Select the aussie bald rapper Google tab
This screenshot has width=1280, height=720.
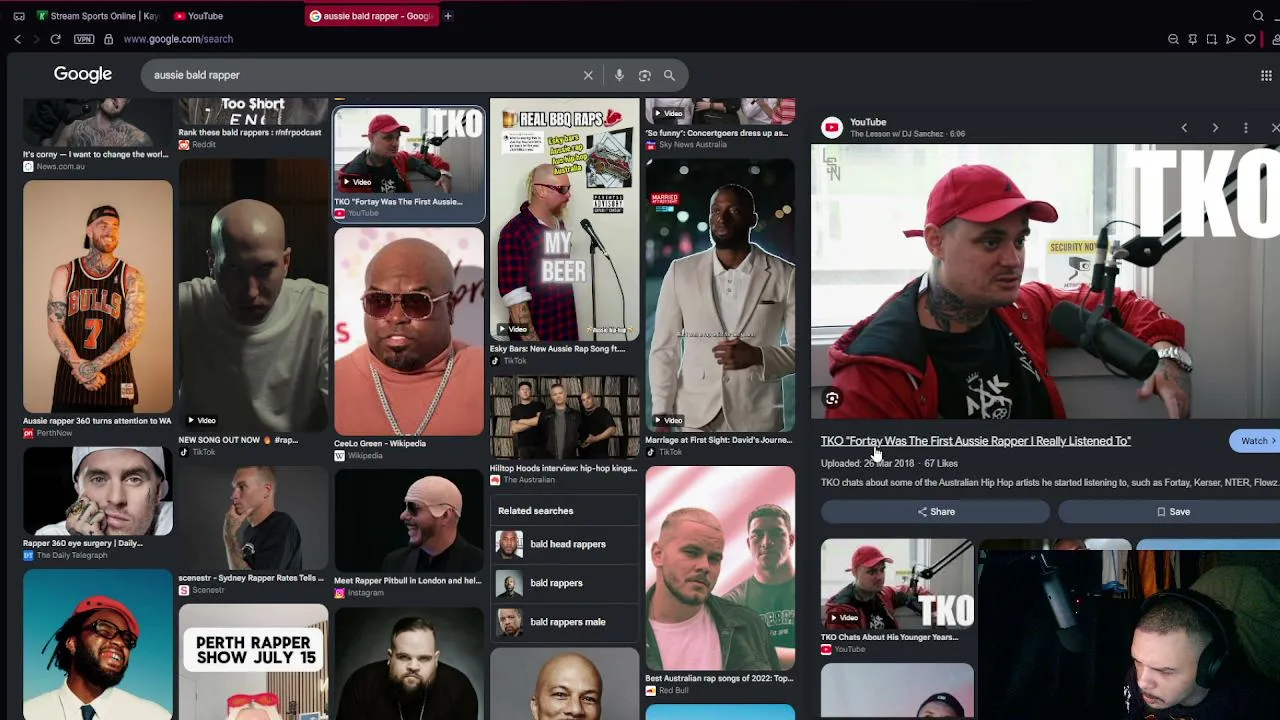coord(371,16)
